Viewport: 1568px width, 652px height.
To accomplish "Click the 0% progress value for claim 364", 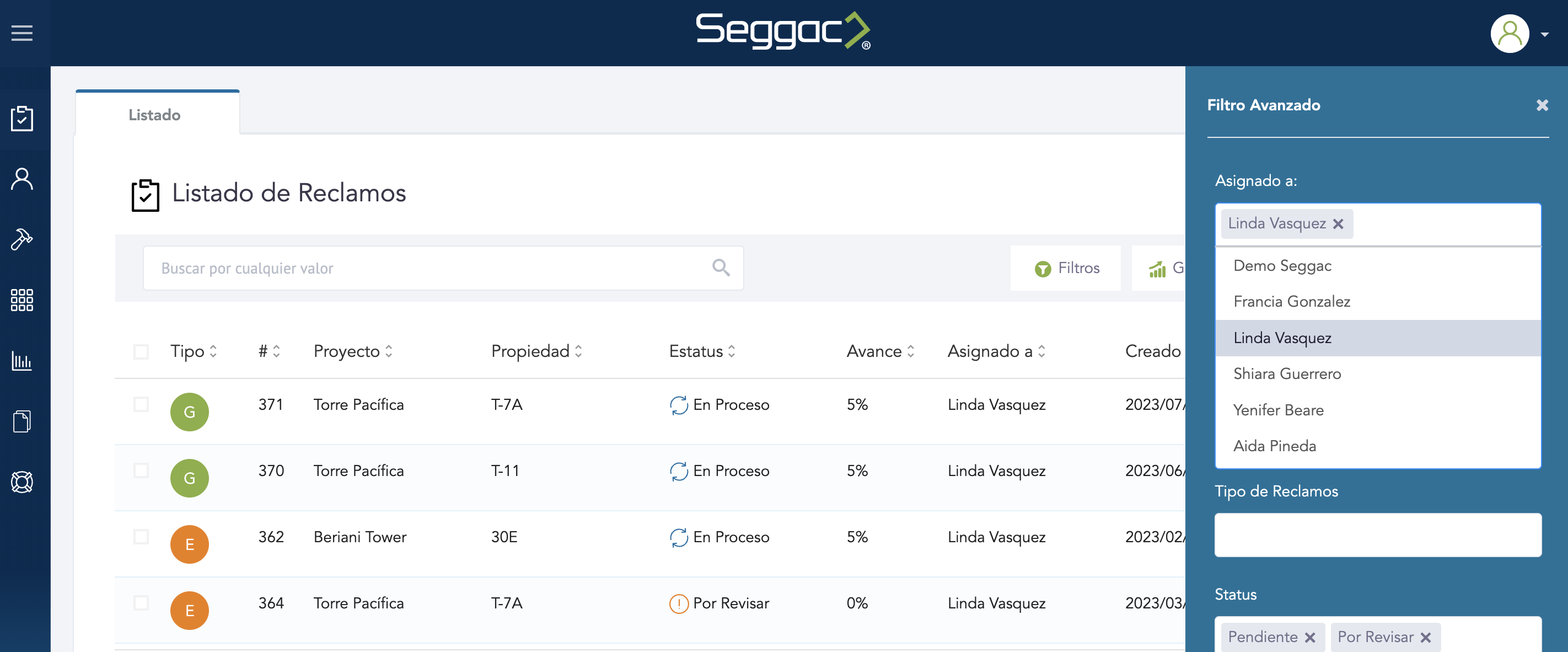I will tap(857, 603).
